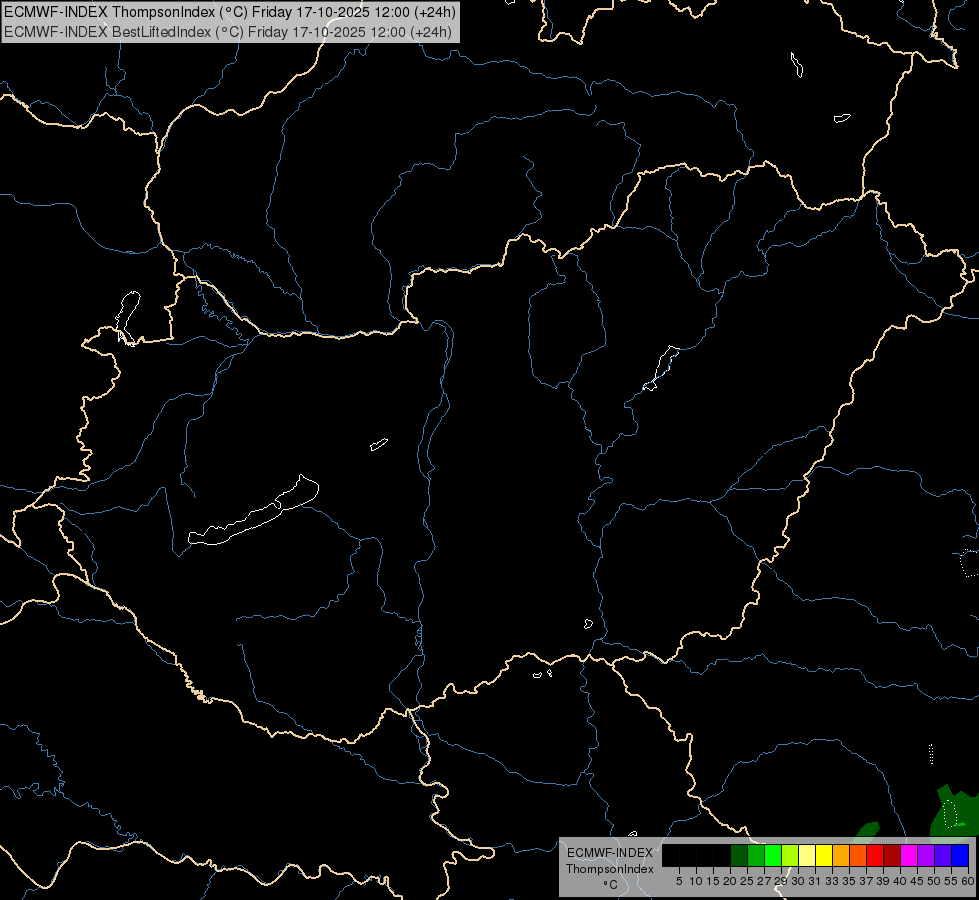This screenshot has width=979, height=900.
Task: Click the dark green 20–25 legend swatch
Action: point(739,856)
